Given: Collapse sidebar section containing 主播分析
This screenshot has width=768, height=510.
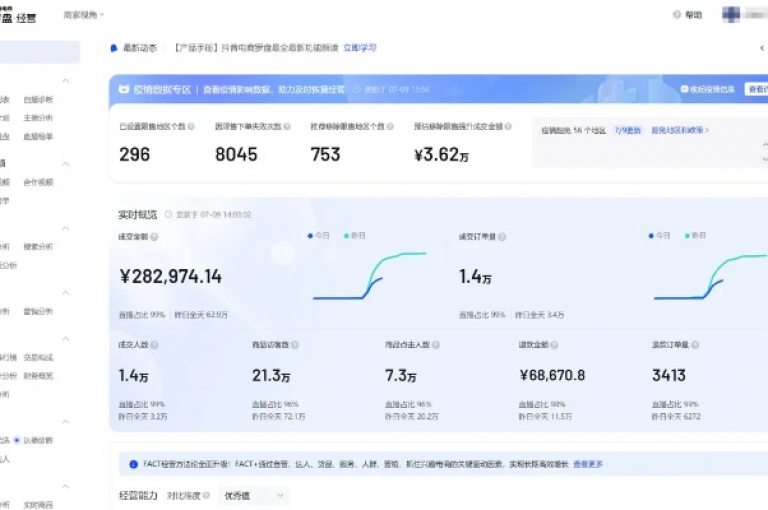Looking at the screenshot, I should (x=65, y=81).
